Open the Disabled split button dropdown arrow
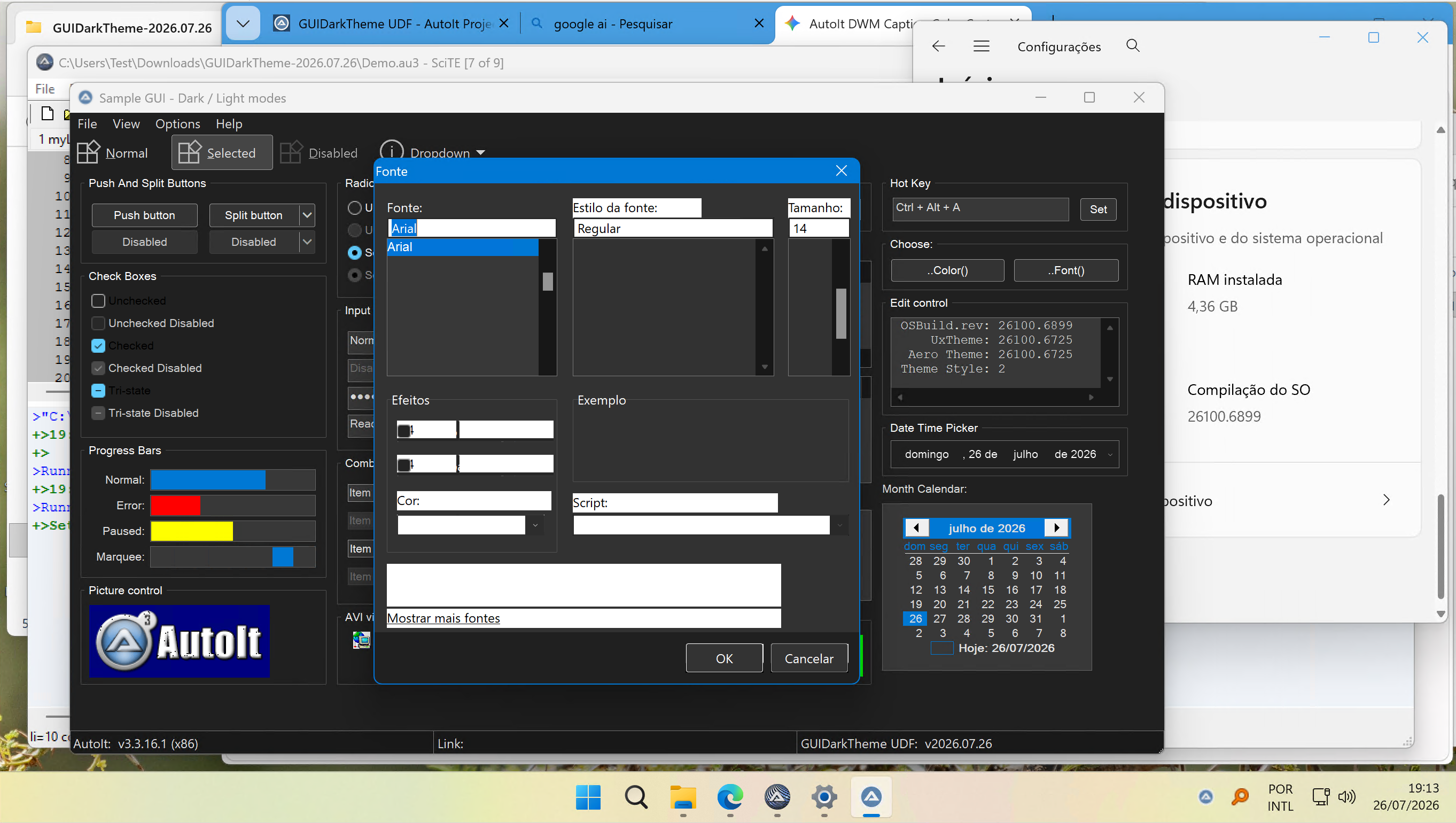The image size is (1456, 823). tap(307, 242)
